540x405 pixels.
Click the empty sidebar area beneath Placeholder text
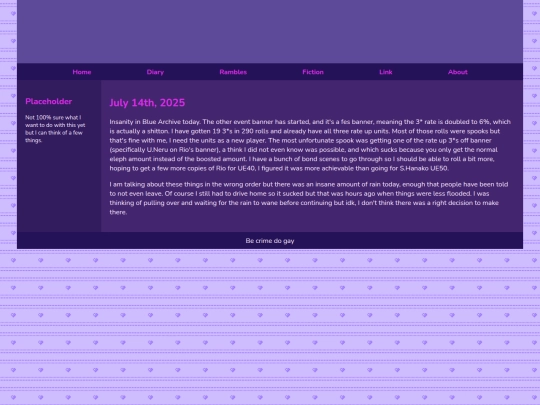(x=59, y=188)
